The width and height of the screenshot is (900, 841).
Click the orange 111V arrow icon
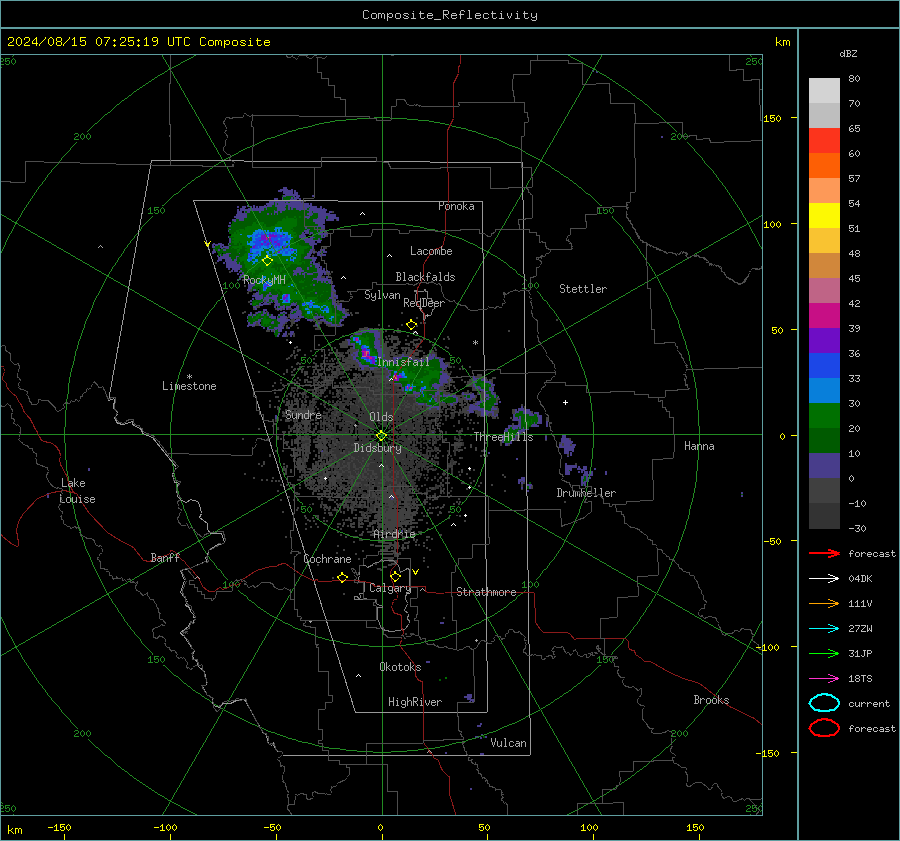pyautogui.click(x=824, y=603)
